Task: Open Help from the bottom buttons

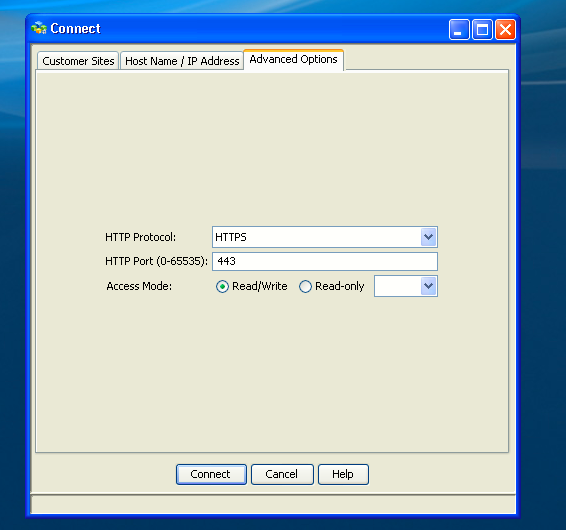Action: pyautogui.click(x=343, y=474)
